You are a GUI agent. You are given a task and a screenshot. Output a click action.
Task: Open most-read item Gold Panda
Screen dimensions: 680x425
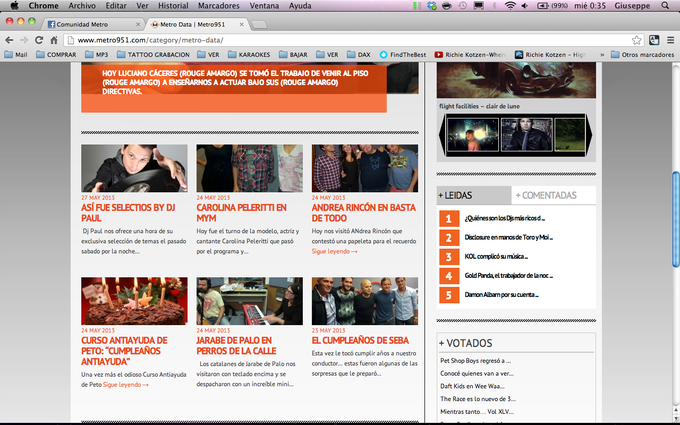509,275
